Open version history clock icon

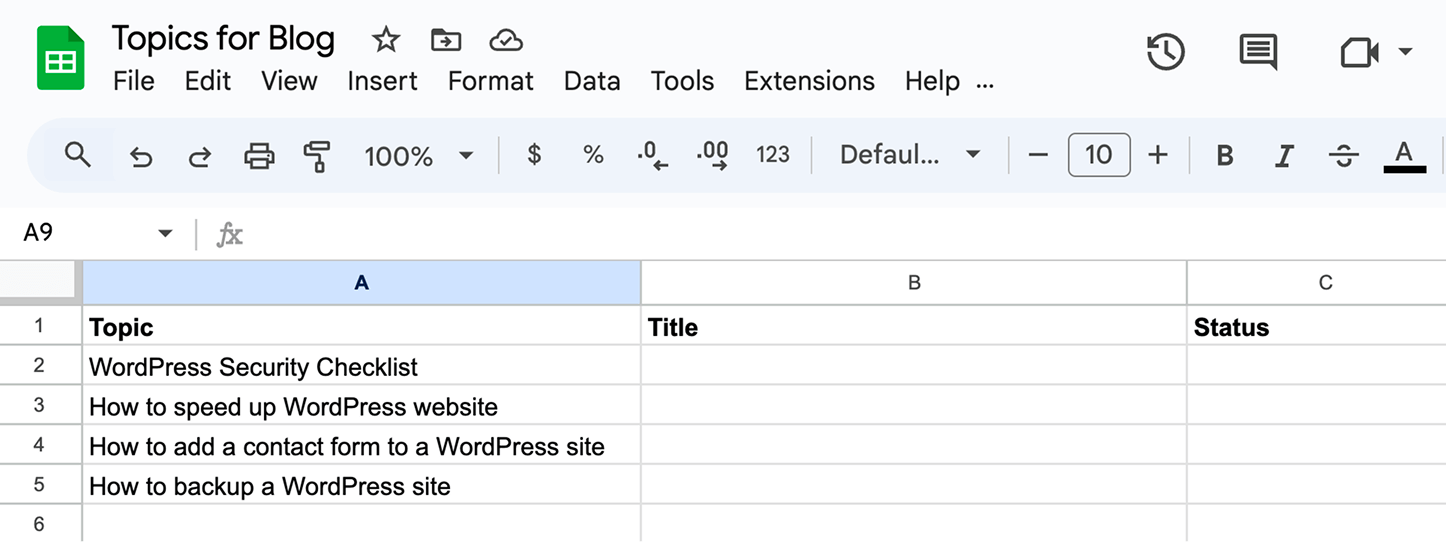pyautogui.click(x=1165, y=51)
